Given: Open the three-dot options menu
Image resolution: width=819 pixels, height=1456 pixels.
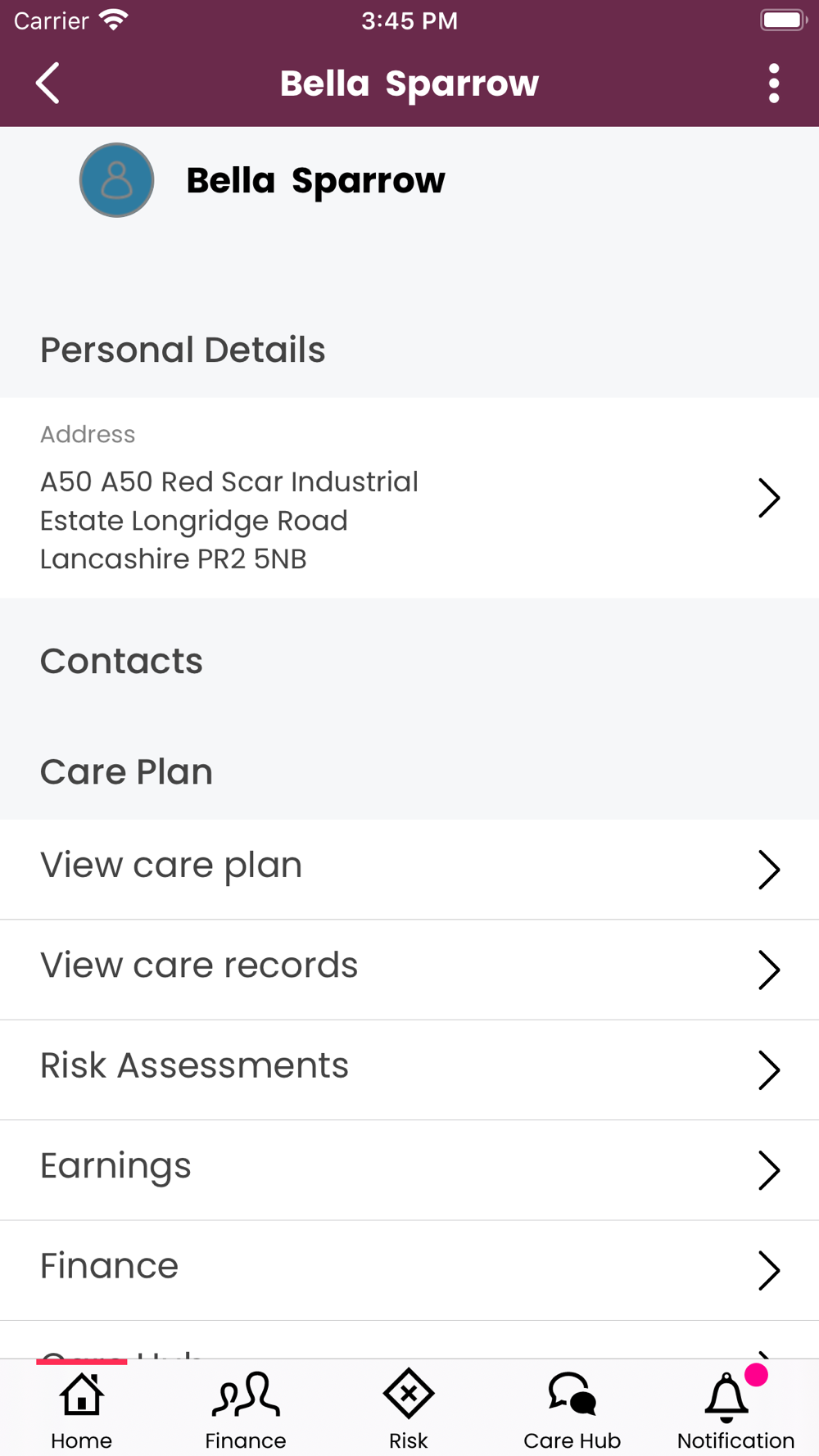Looking at the screenshot, I should tap(773, 84).
